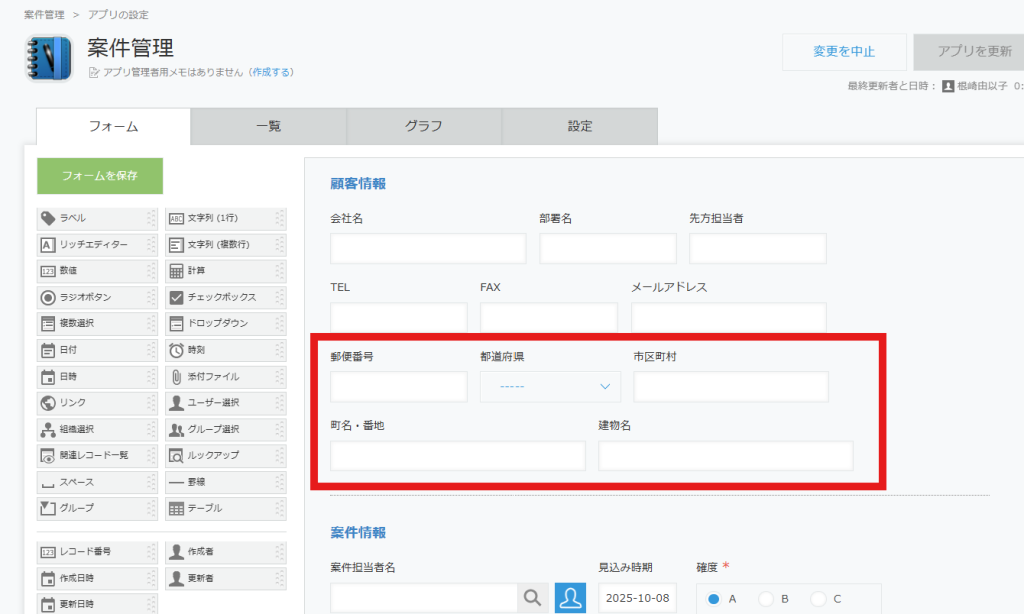Select radio option A under 確度

(x=714, y=599)
